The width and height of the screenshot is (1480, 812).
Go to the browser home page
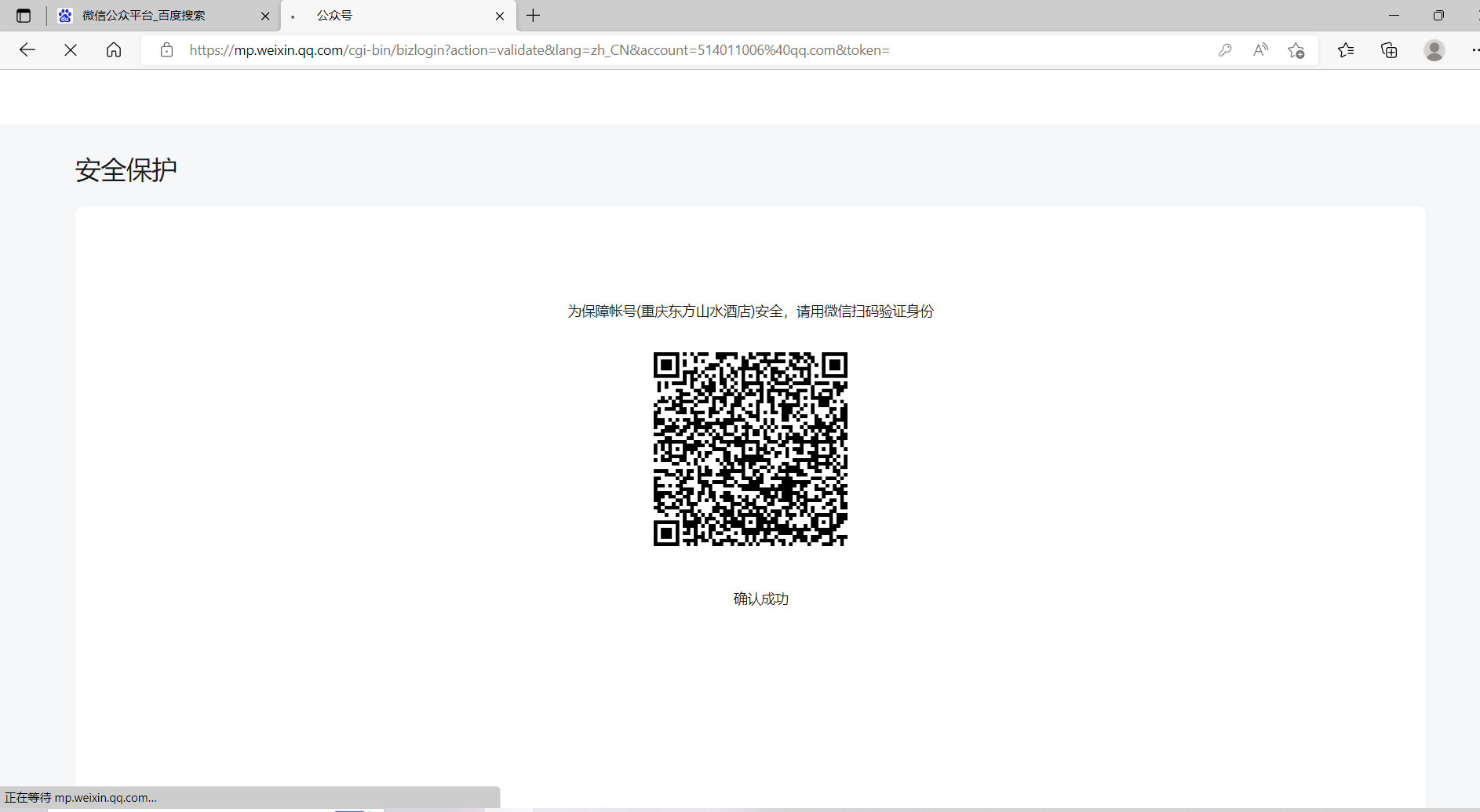[x=114, y=50]
